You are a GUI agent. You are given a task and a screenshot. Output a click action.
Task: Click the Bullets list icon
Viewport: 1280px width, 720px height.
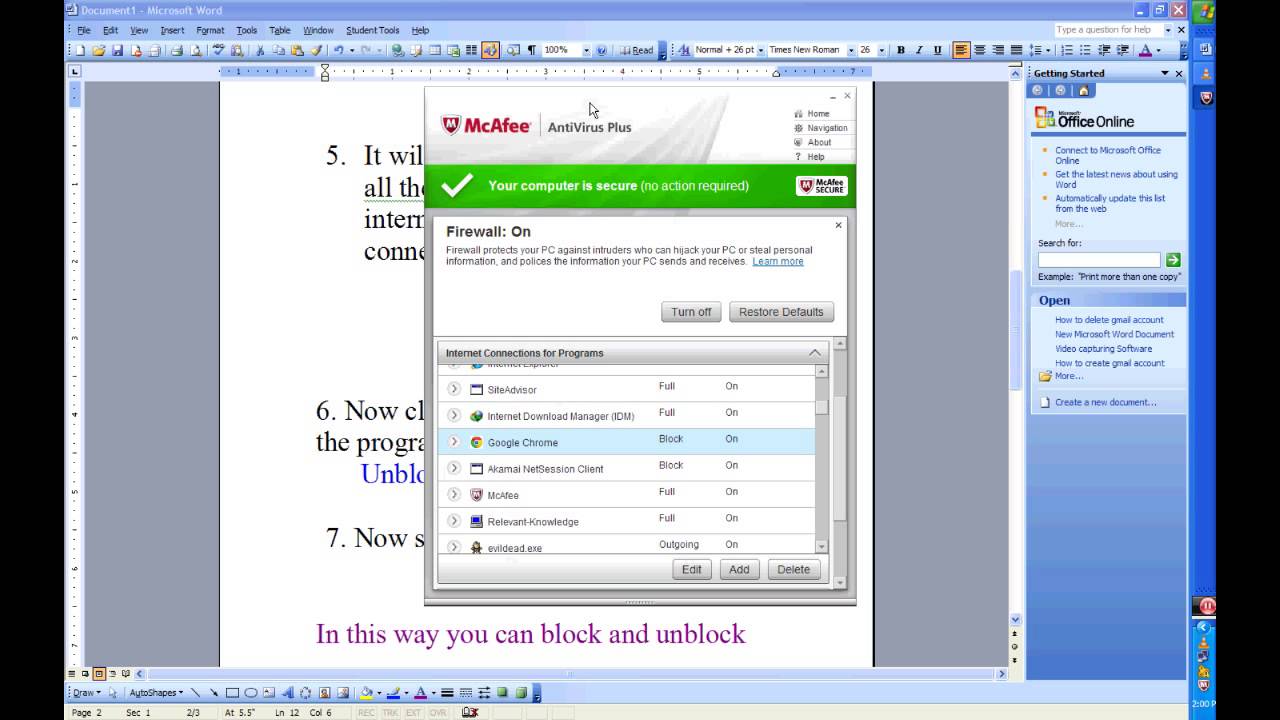[x=1085, y=50]
